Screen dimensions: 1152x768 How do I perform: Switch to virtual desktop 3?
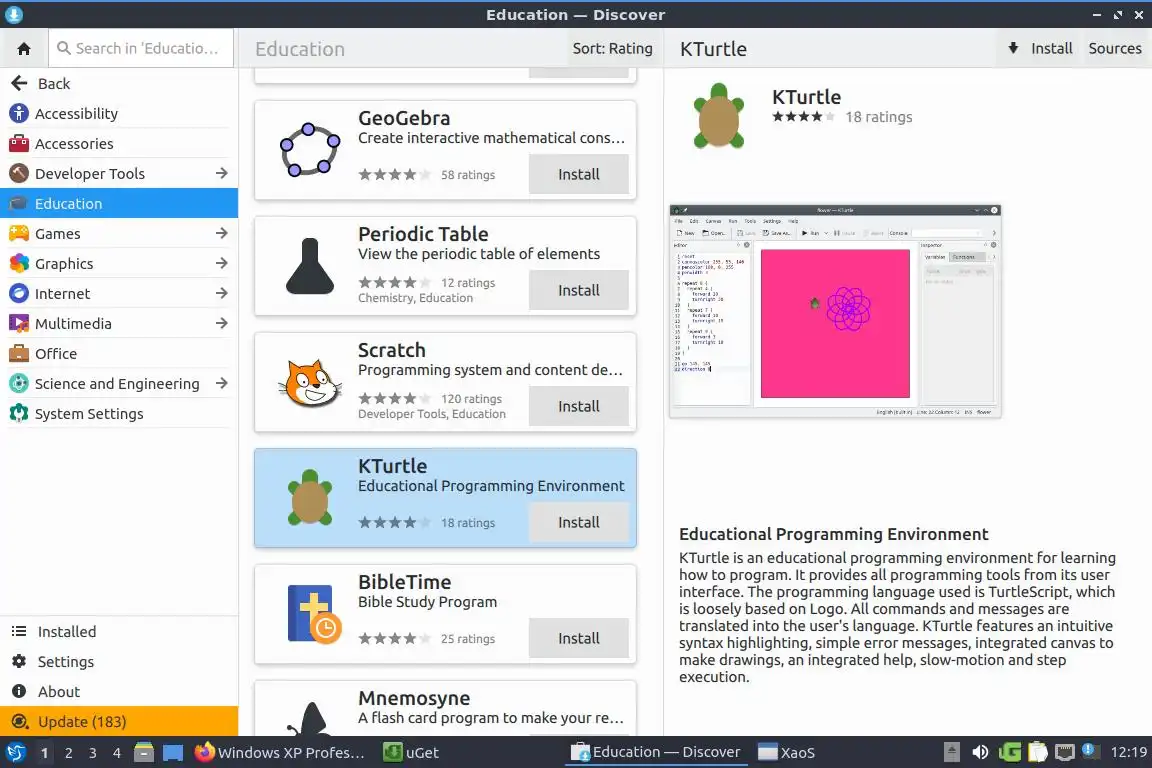click(93, 753)
